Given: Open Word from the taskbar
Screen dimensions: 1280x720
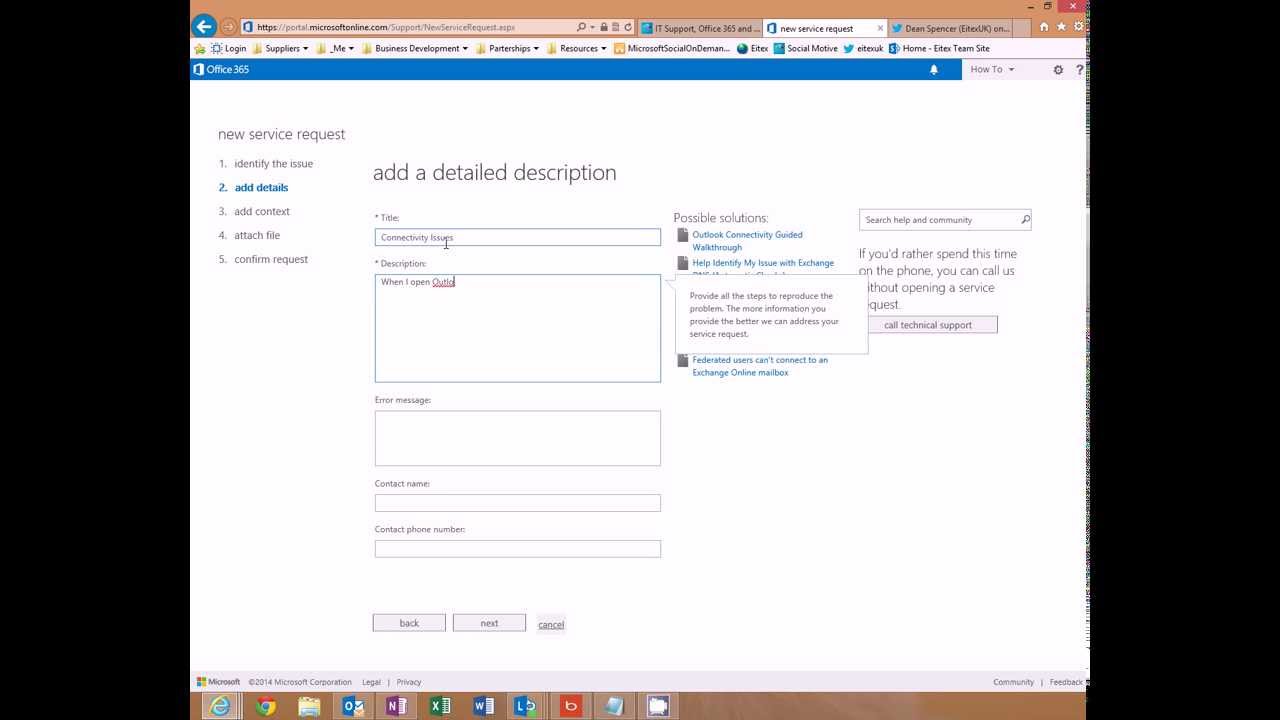Looking at the screenshot, I should pos(484,706).
